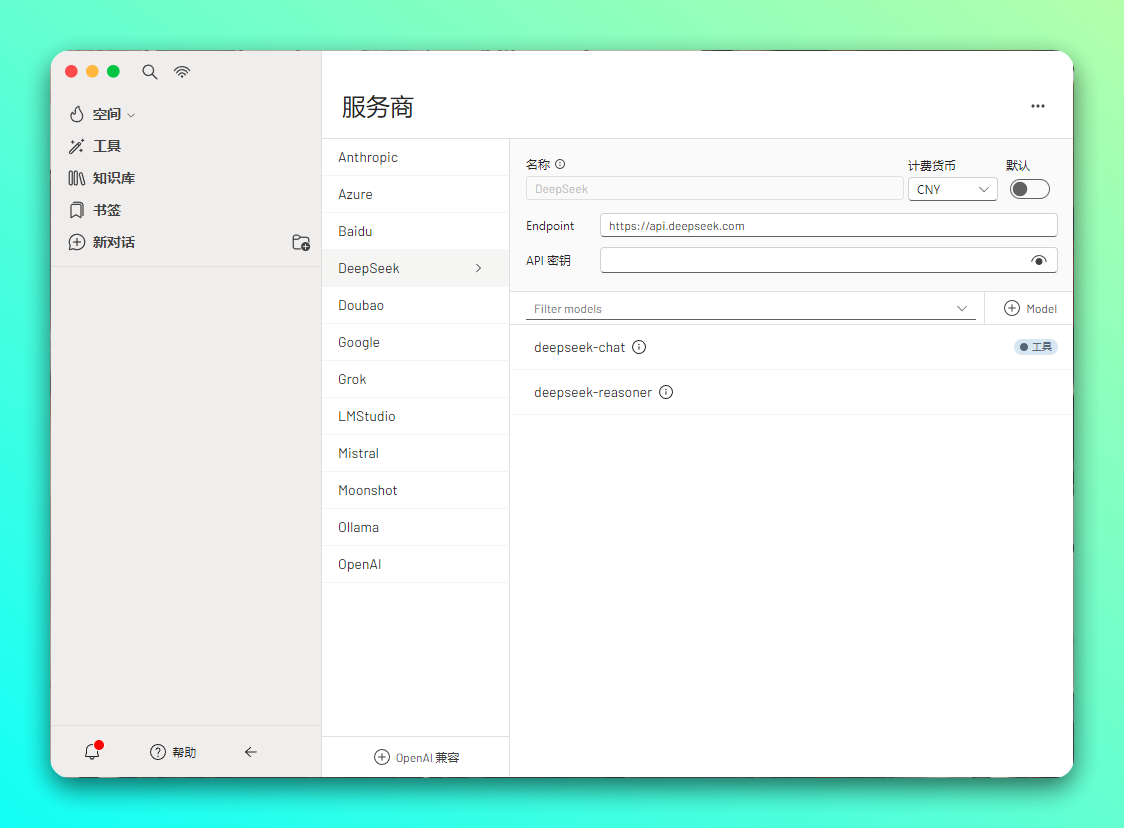Screen dimensions: 1124x828
Task: Add a new Model
Action: pyautogui.click(x=1029, y=309)
